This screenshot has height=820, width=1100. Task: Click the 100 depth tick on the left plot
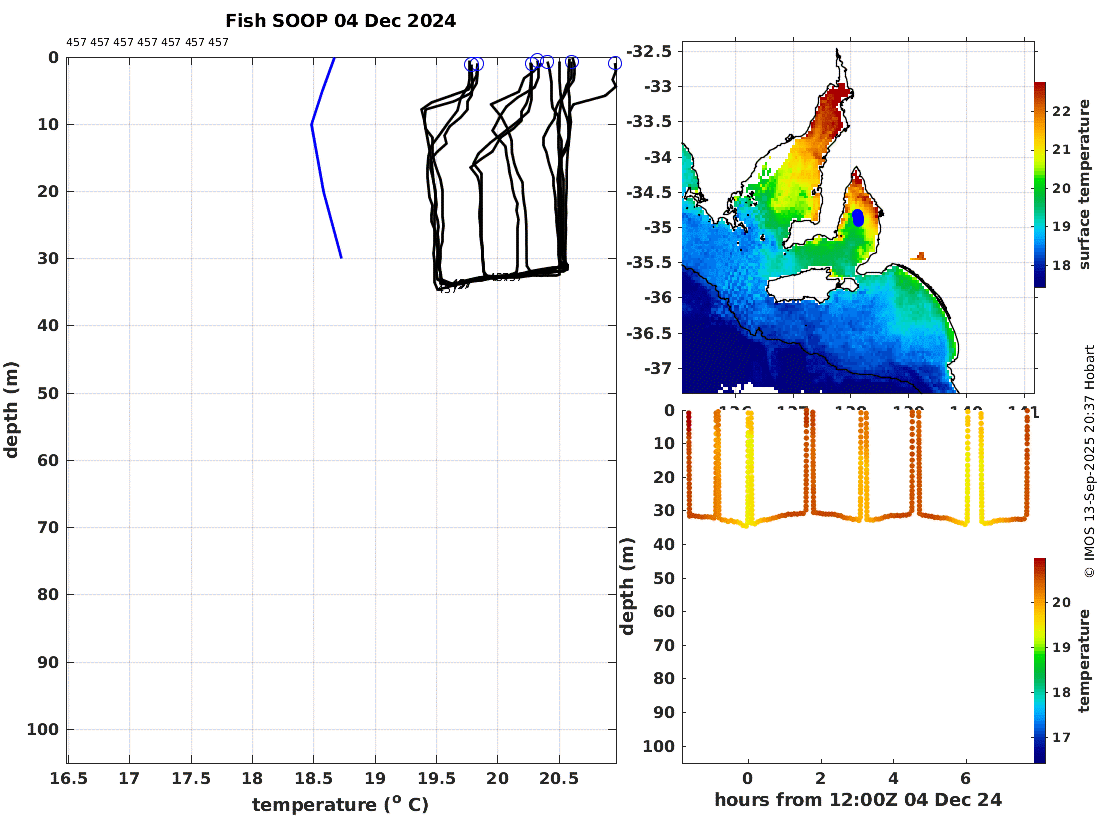click(x=46, y=730)
